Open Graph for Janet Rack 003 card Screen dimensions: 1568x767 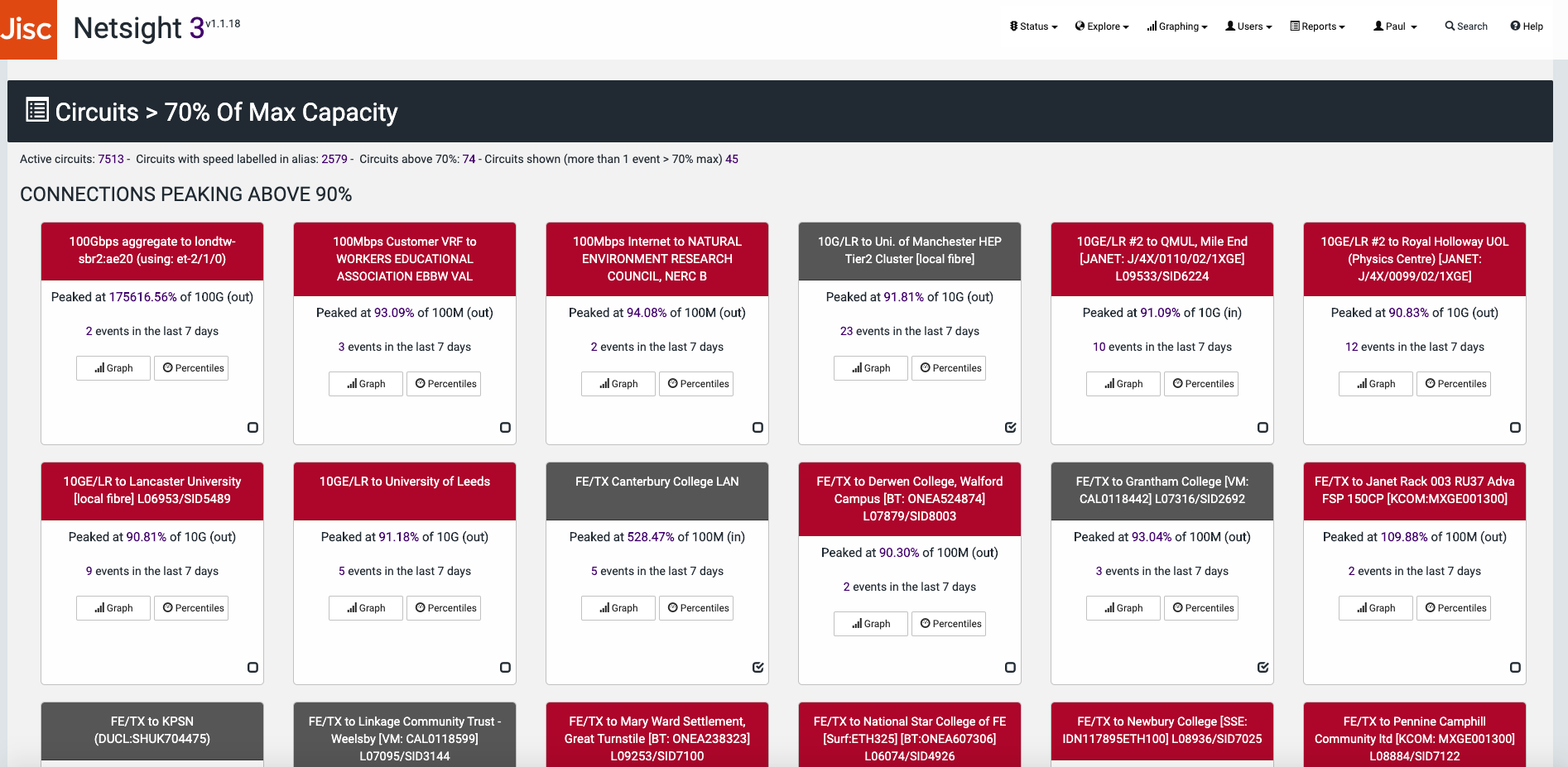(1376, 608)
